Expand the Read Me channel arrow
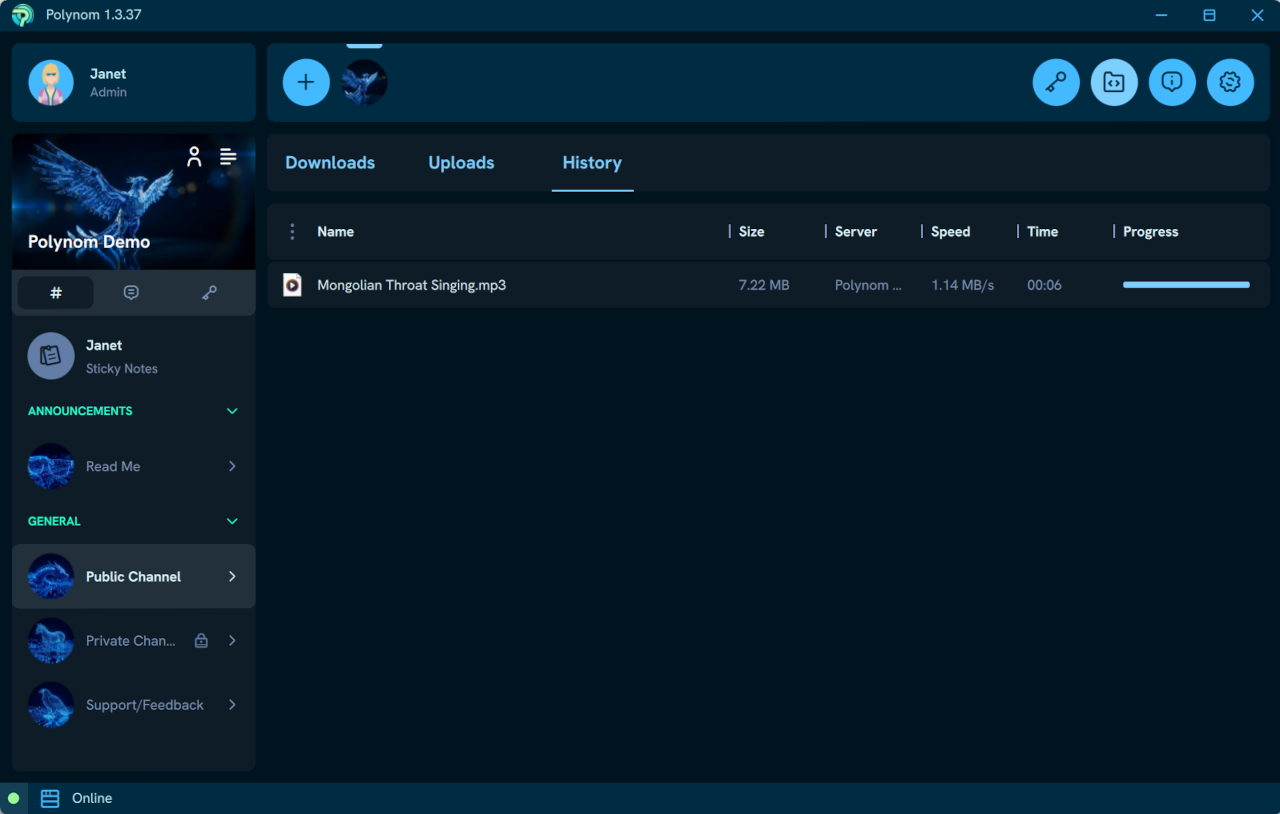Screen dimensions: 1280x814 click(x=232, y=466)
